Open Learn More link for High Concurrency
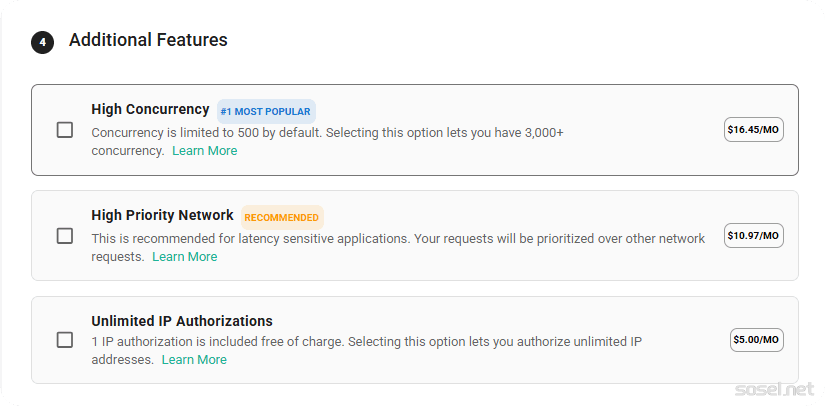This screenshot has height=406, width=825. coord(204,151)
